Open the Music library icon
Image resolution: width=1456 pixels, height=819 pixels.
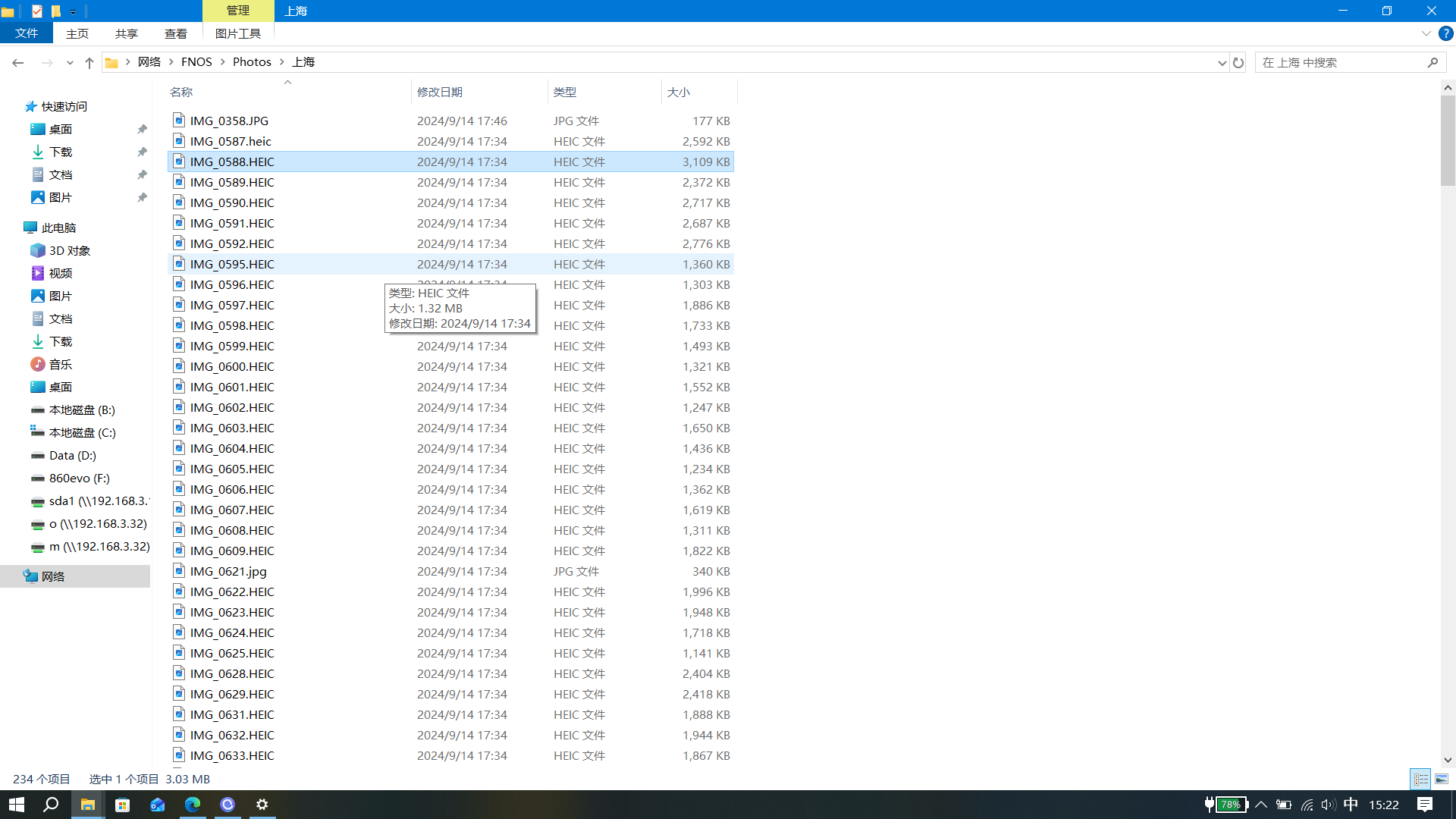(x=38, y=364)
